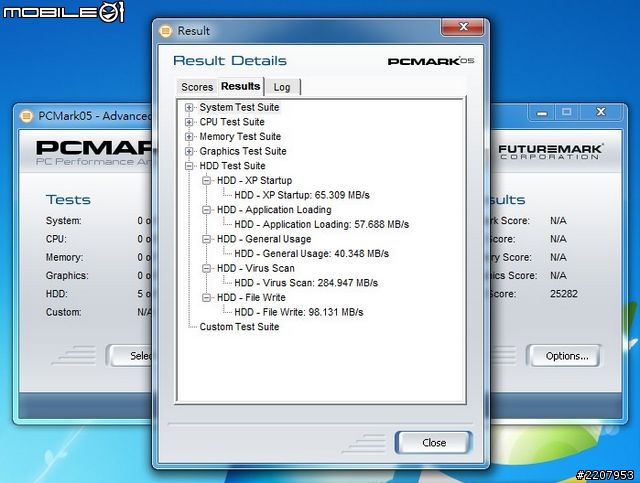This screenshot has width=640, height=483.
Task: Switch to the Scores tab
Action: pyautogui.click(x=197, y=87)
